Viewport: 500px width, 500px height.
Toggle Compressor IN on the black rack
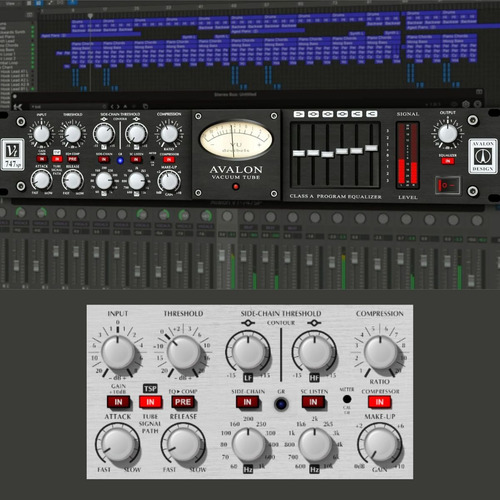point(169,160)
